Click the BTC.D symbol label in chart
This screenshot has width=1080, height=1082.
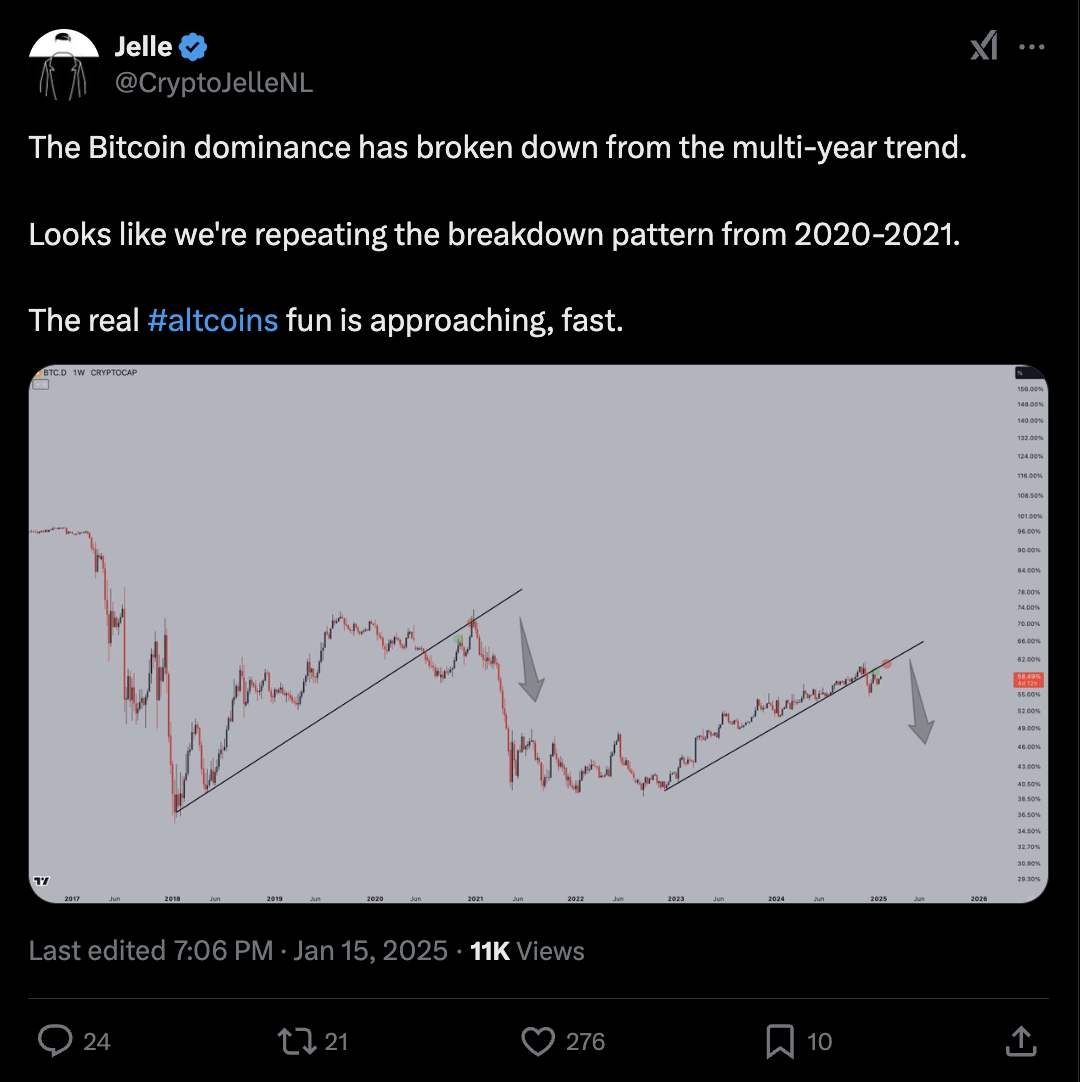(x=54, y=373)
